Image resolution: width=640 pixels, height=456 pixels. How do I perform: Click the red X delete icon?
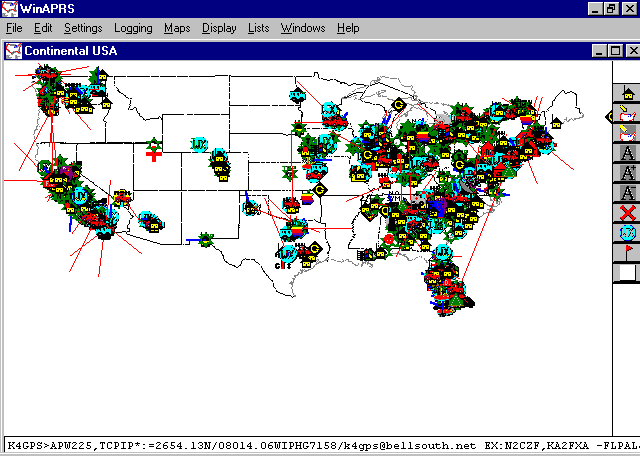[x=626, y=213]
